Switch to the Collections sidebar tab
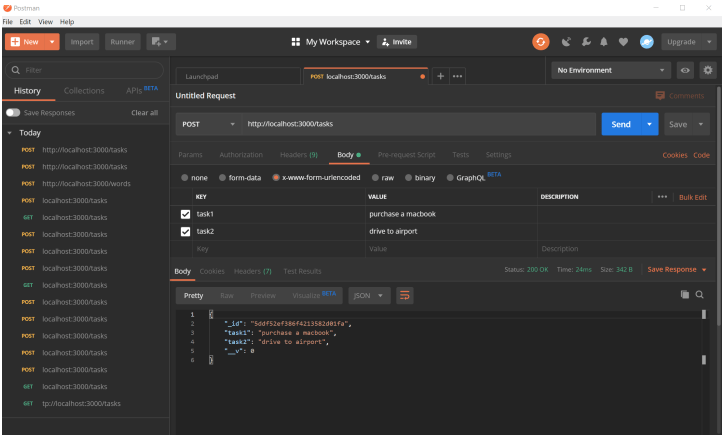The height and width of the screenshot is (436, 724). click(x=83, y=91)
